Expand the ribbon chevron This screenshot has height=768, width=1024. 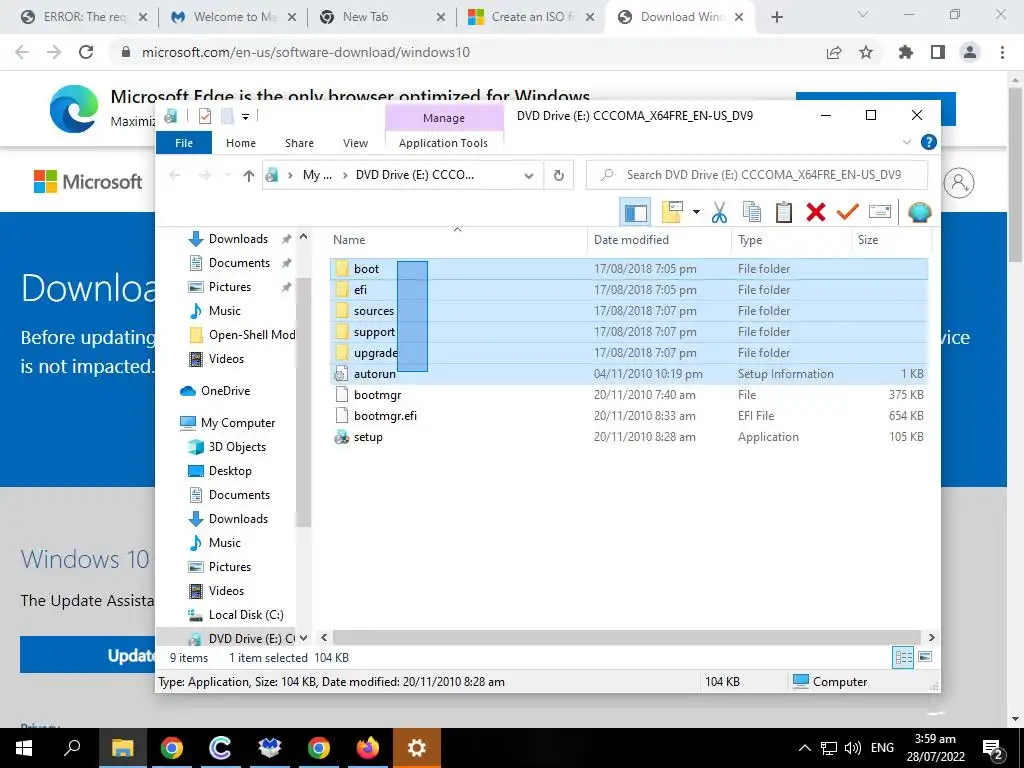906,142
